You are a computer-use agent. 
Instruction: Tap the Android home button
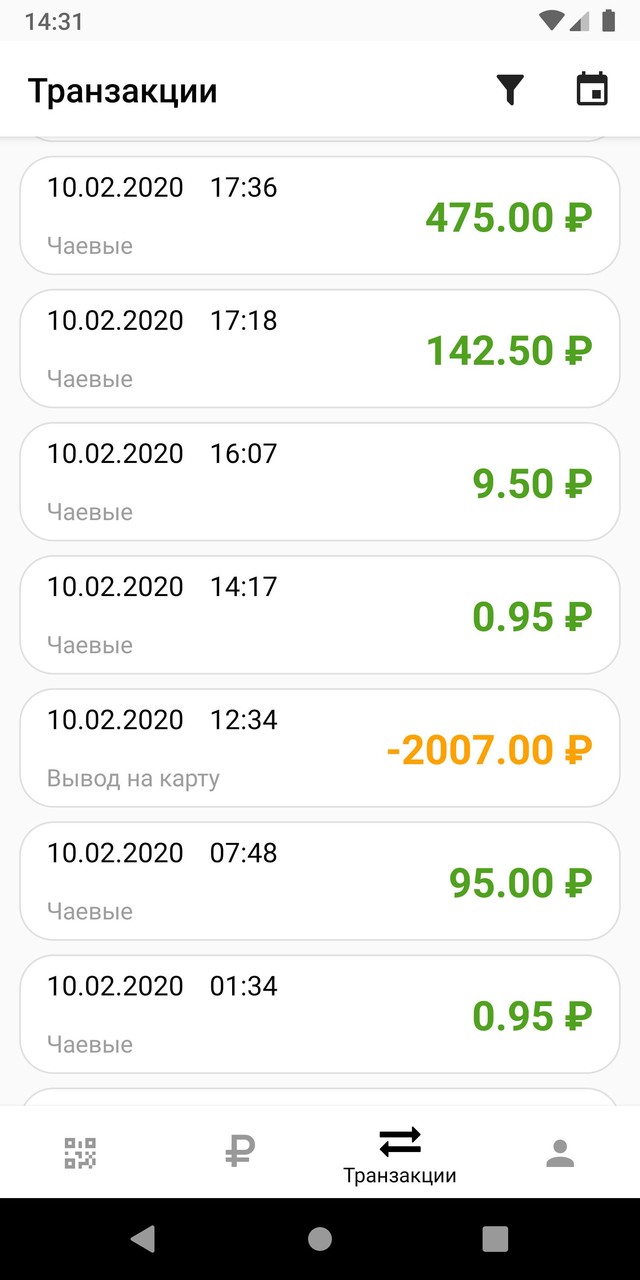(319, 1238)
